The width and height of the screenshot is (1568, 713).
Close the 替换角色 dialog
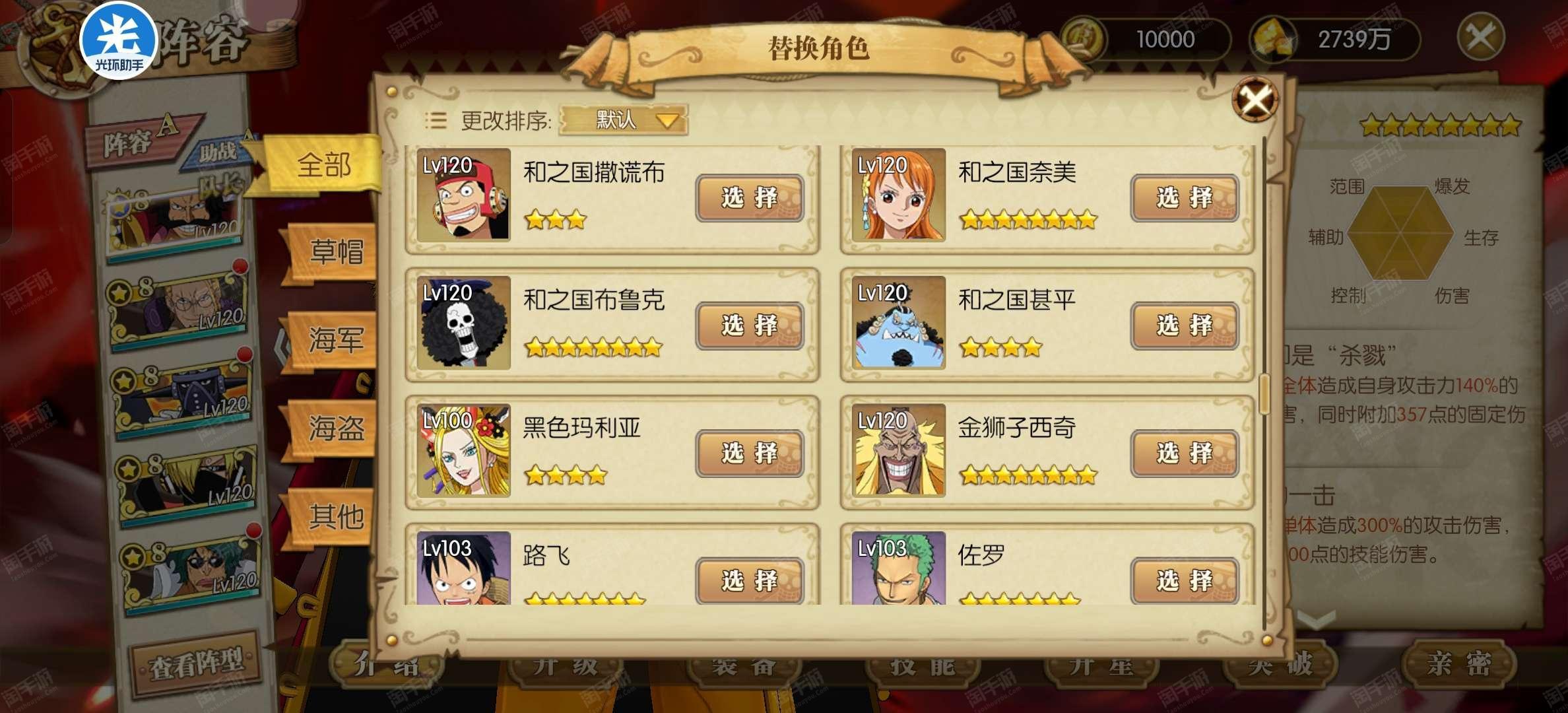tap(1255, 100)
